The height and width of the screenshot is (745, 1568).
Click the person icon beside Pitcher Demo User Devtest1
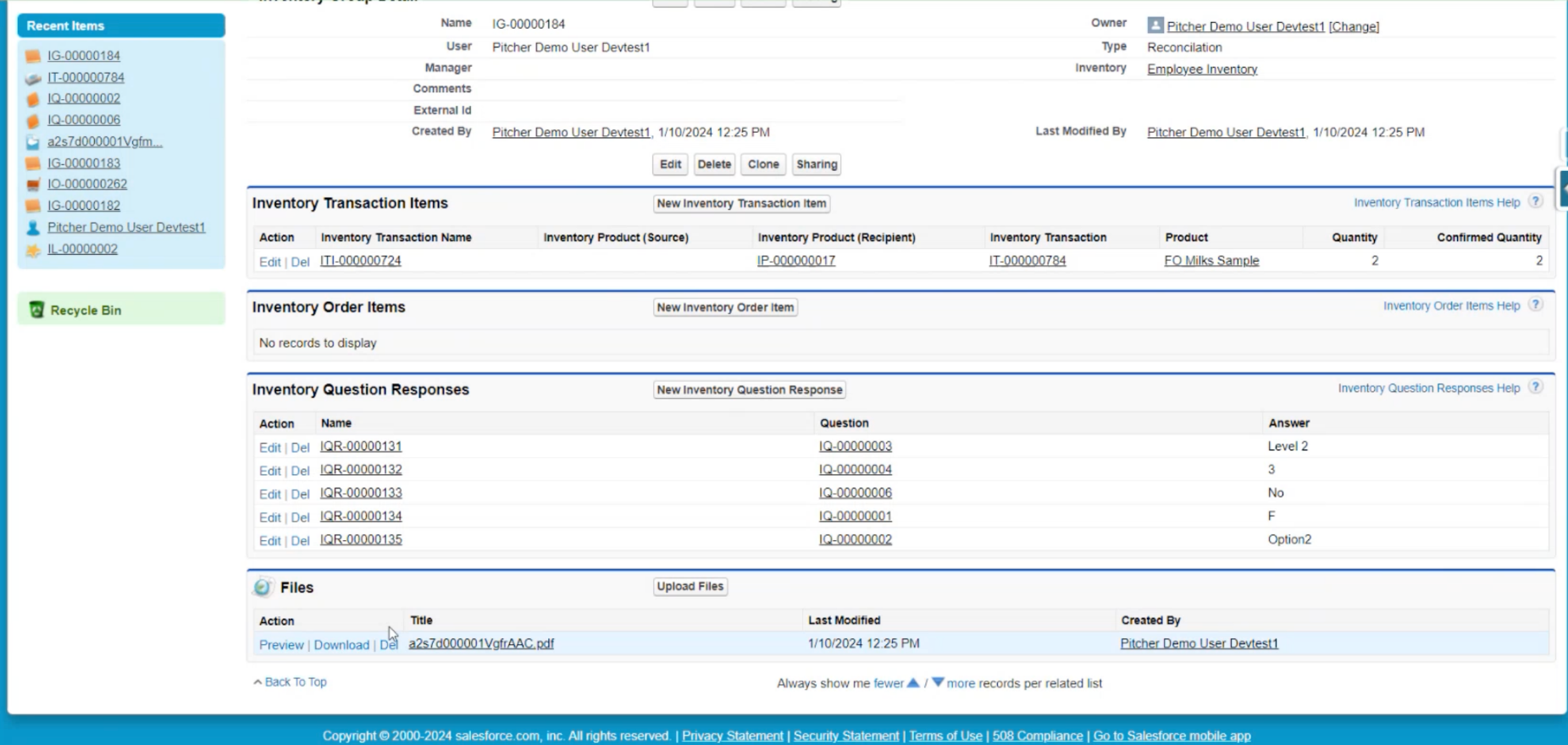(x=33, y=228)
